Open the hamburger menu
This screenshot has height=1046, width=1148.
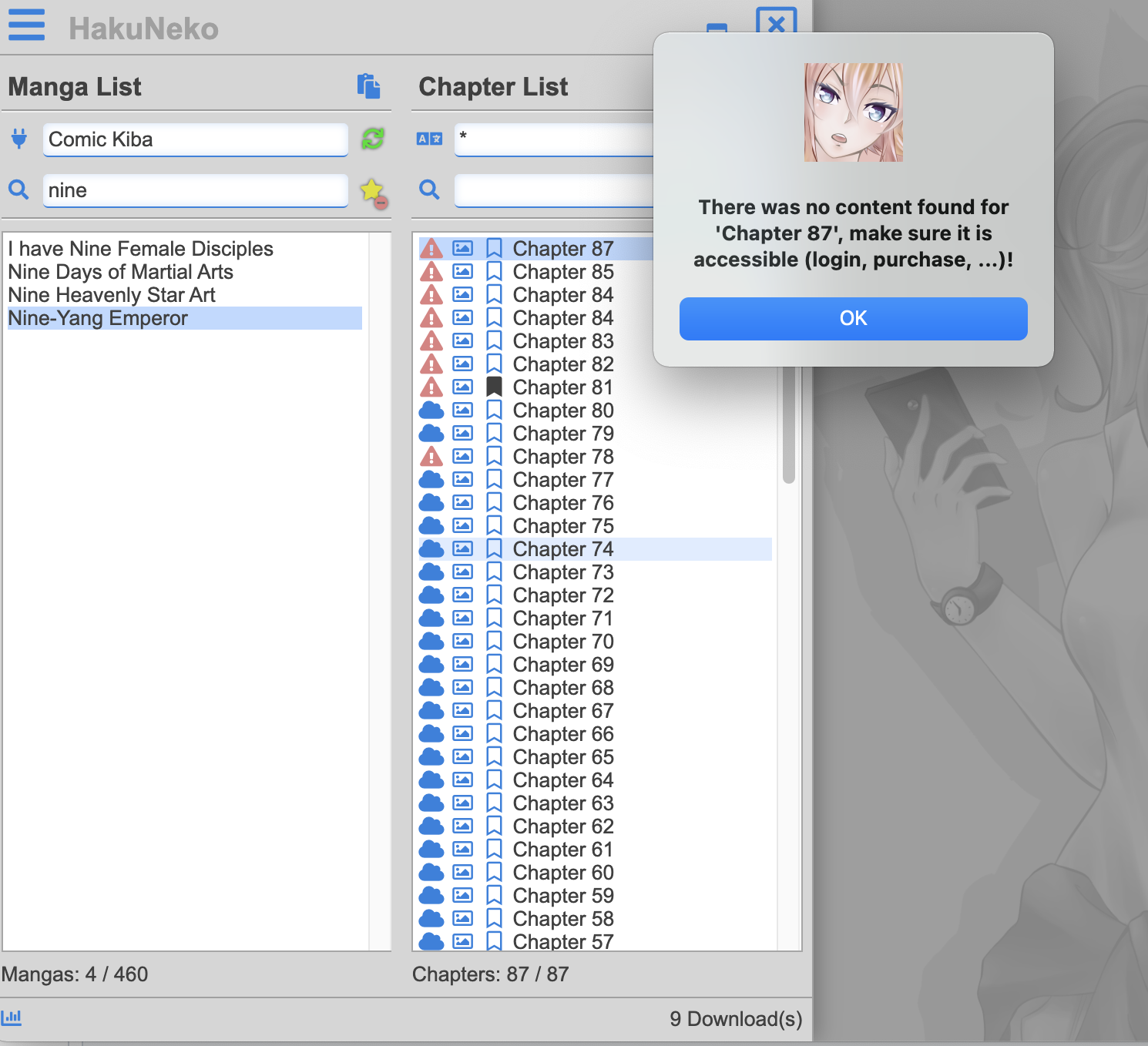coord(26,25)
